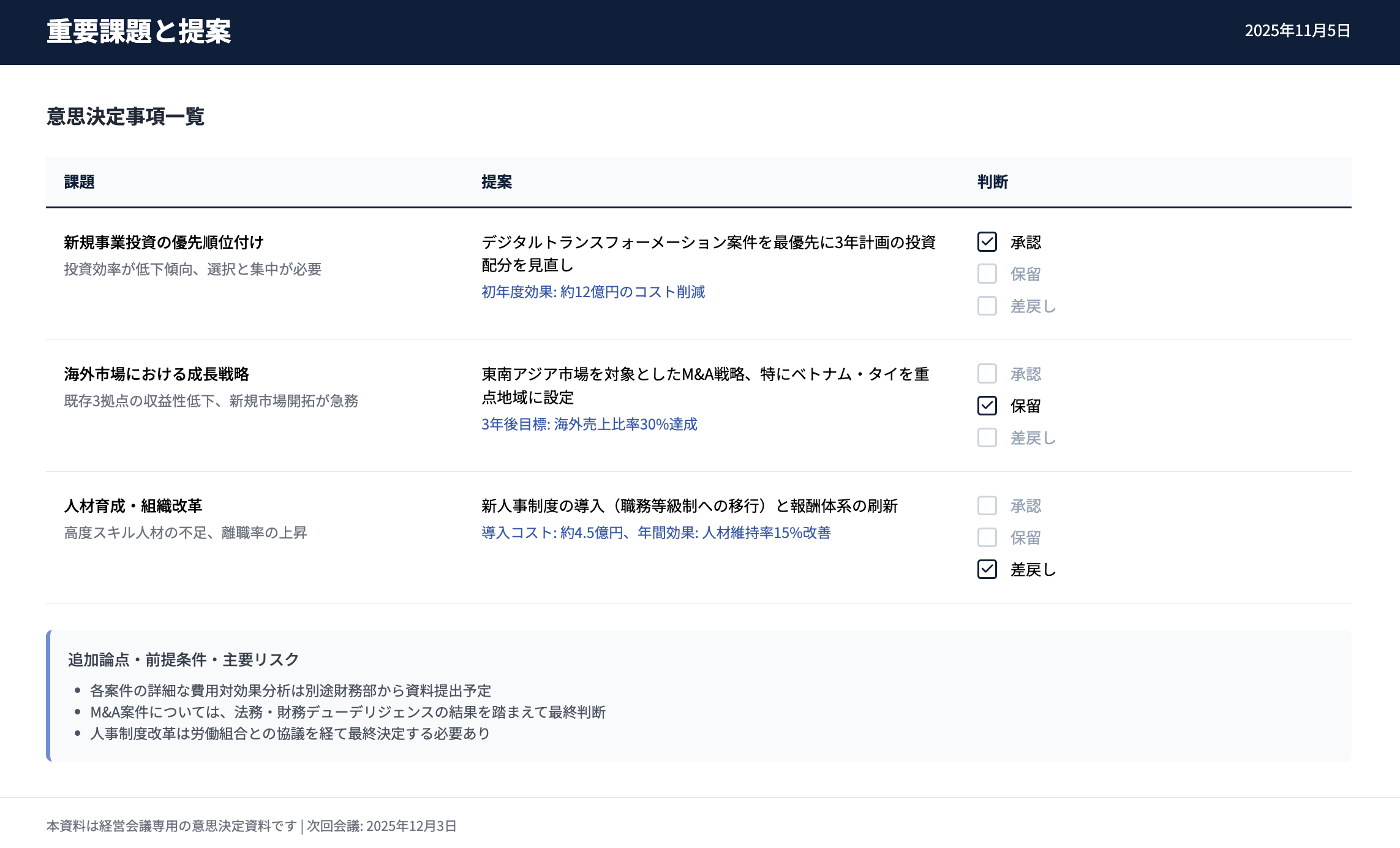Viewport: 1400px width, 848px height.
Task: Click the 判断 column header
Action: click(x=993, y=183)
